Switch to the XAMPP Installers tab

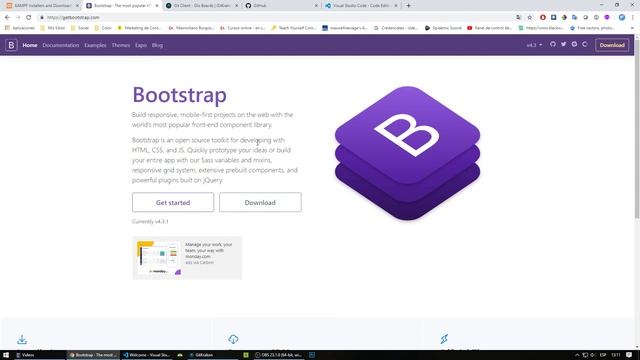pos(42,6)
